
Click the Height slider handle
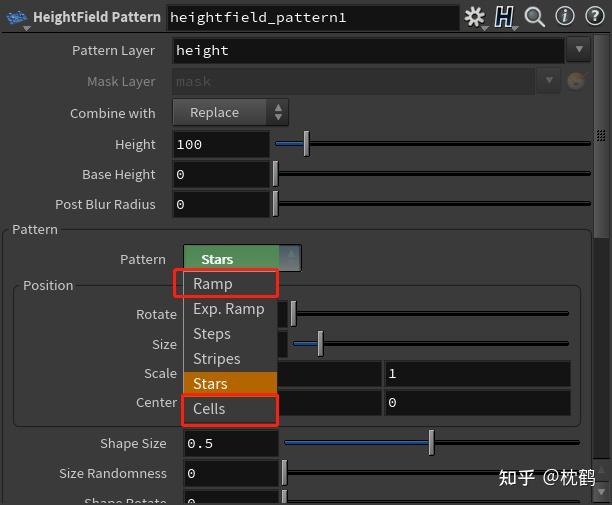click(x=306, y=144)
